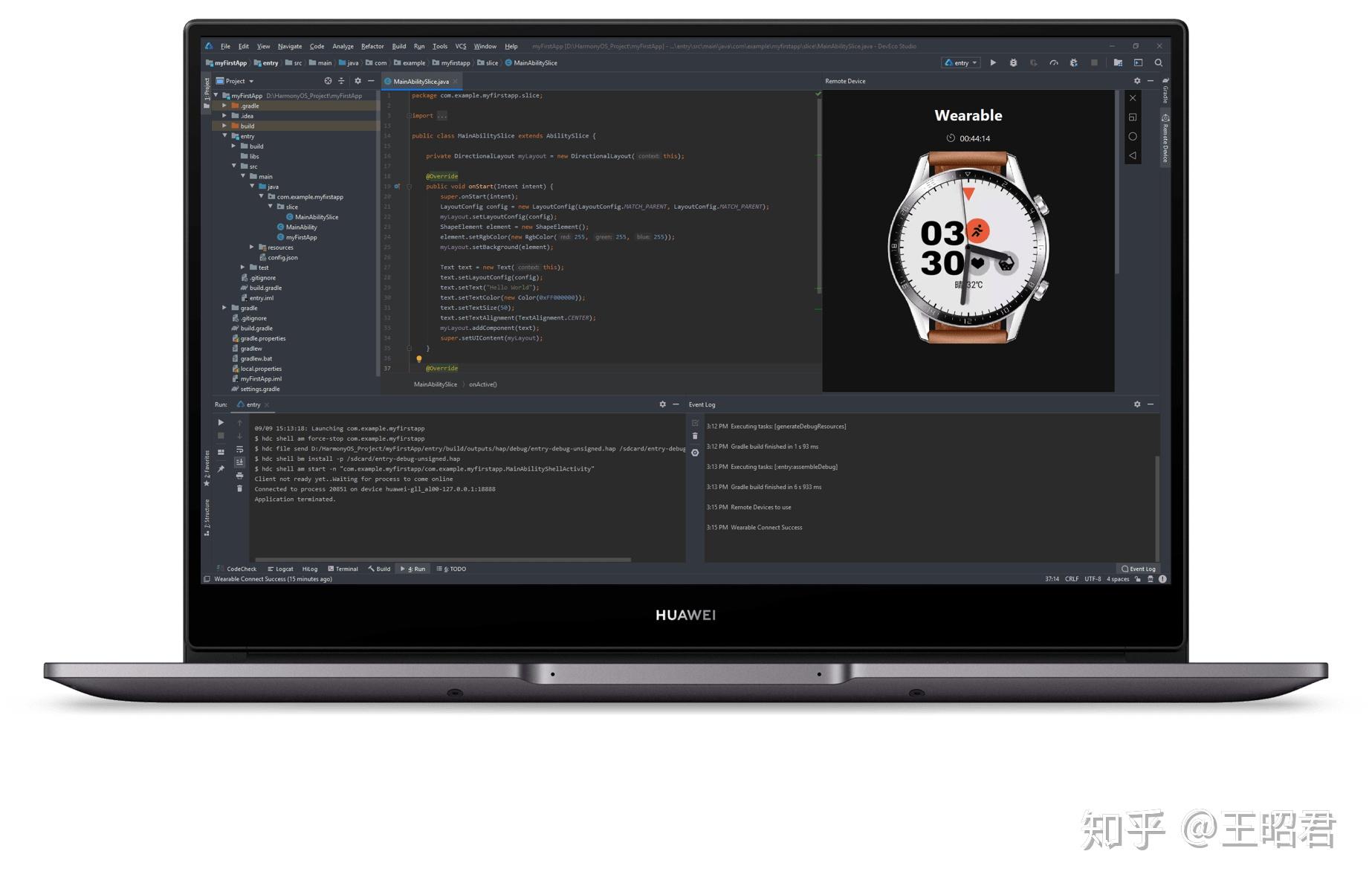Close the wearable emulator with the X icon
1372x886 pixels.
point(1133,98)
